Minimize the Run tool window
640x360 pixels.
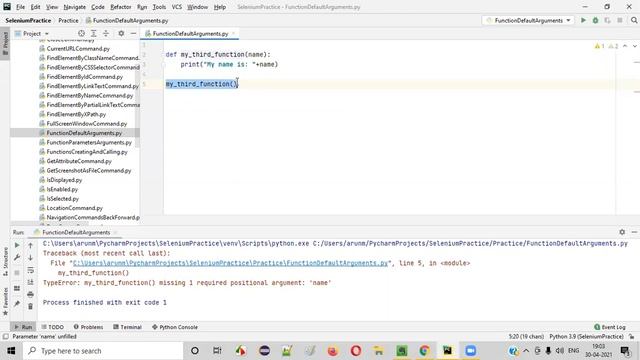pos(634,232)
